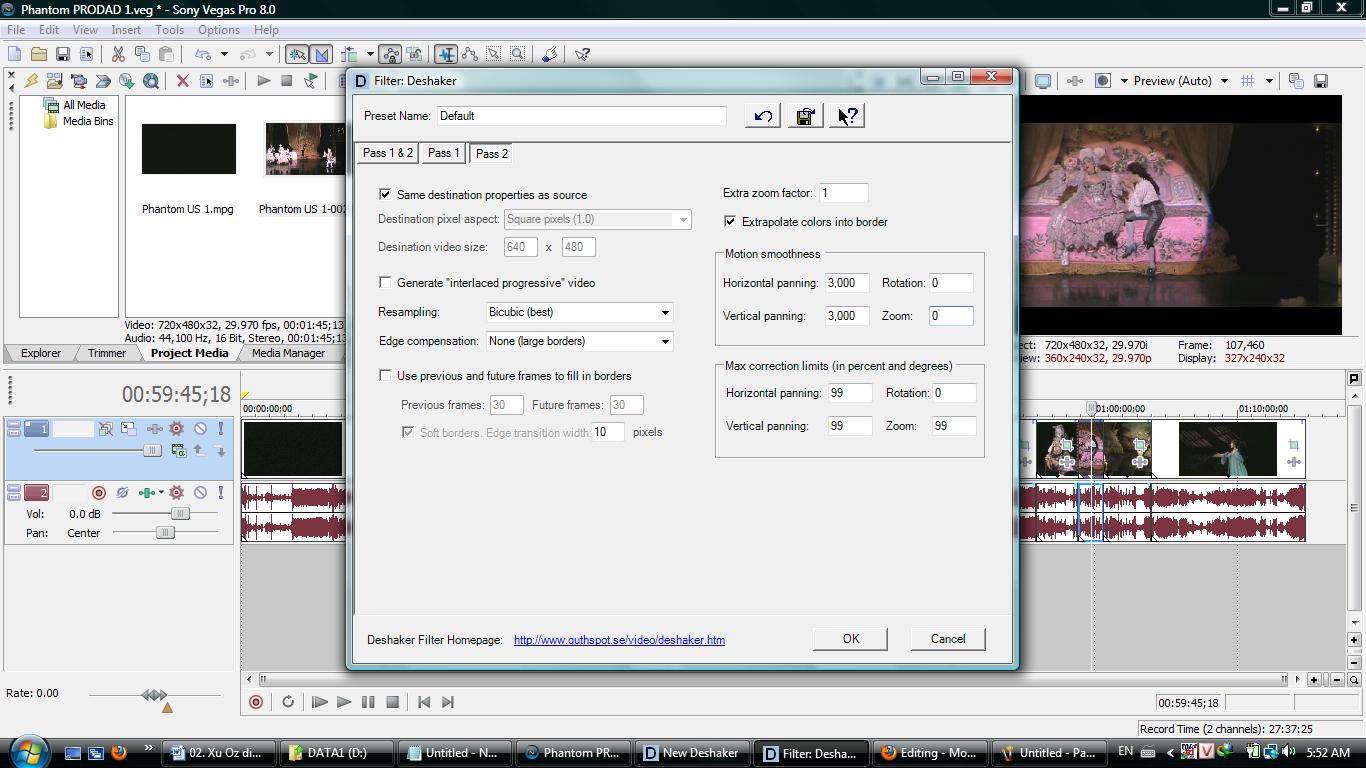The height and width of the screenshot is (768, 1366).
Task: Uncheck Same destination properties as source
Action: (x=385, y=194)
